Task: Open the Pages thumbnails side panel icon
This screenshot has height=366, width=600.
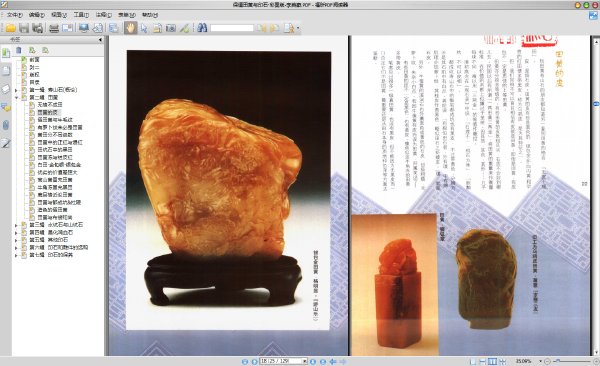Action: 6,71
